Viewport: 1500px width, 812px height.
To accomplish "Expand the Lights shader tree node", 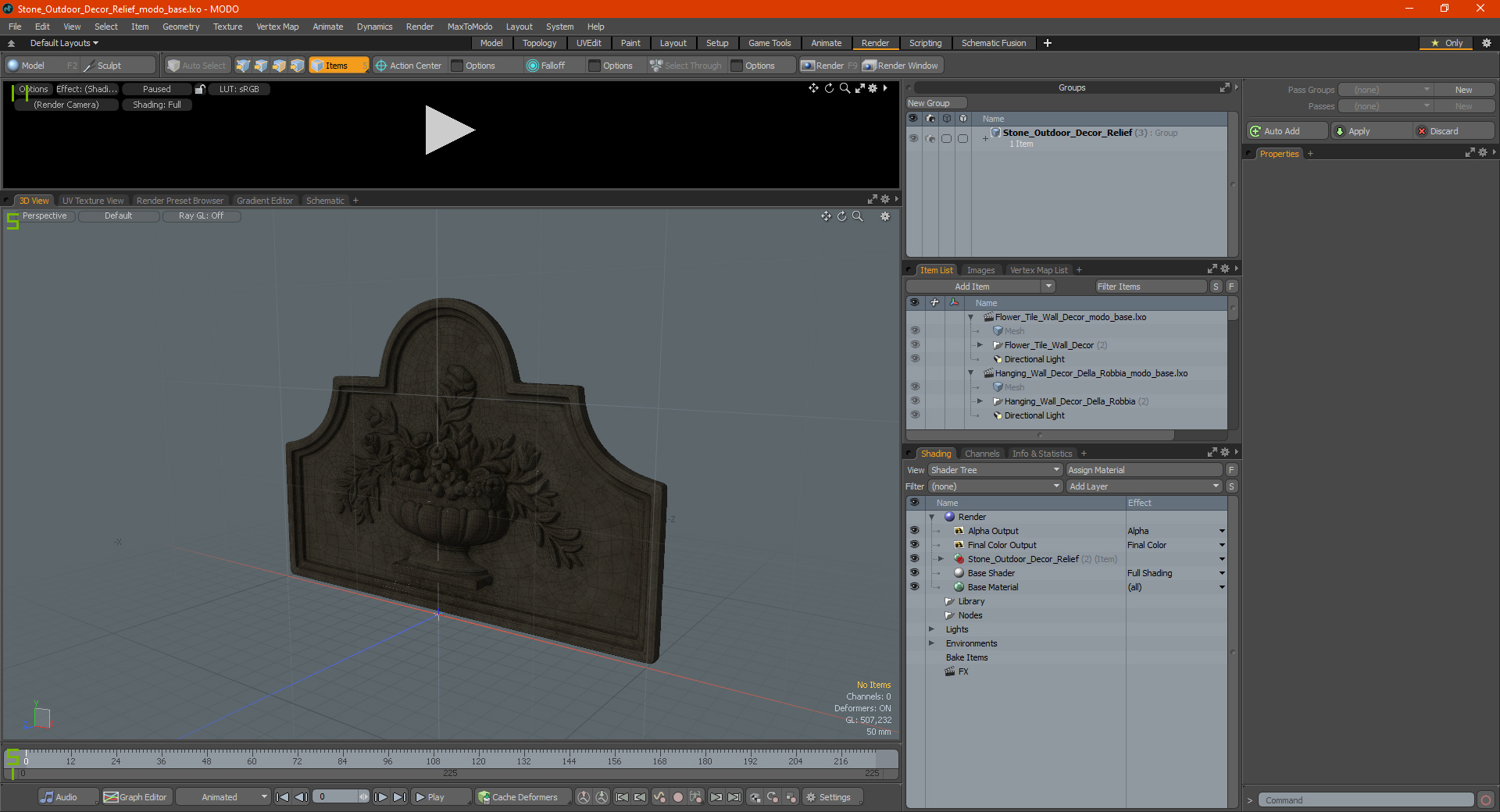I will pos(932,629).
